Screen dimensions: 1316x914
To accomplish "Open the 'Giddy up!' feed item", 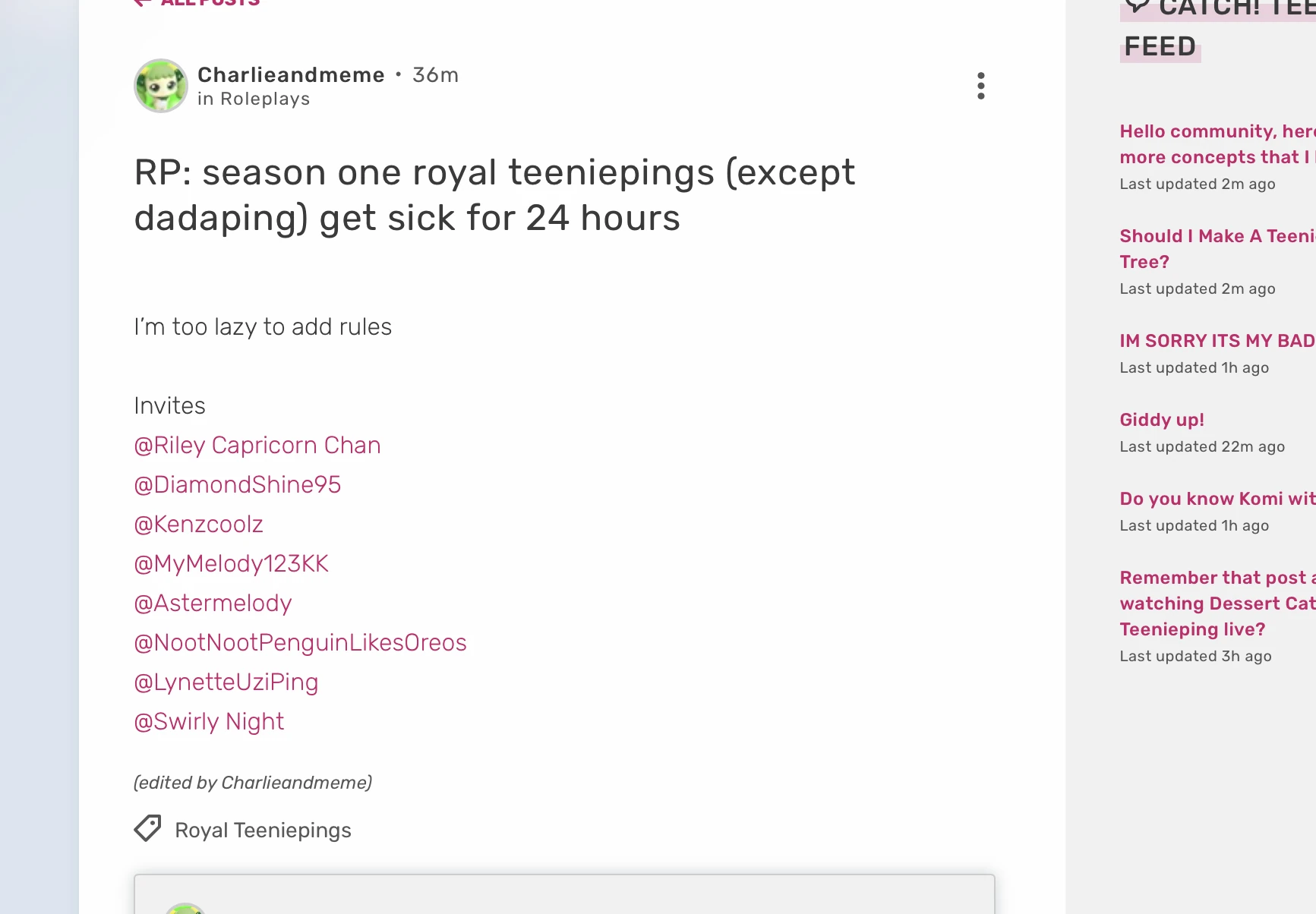I will (x=1161, y=420).
